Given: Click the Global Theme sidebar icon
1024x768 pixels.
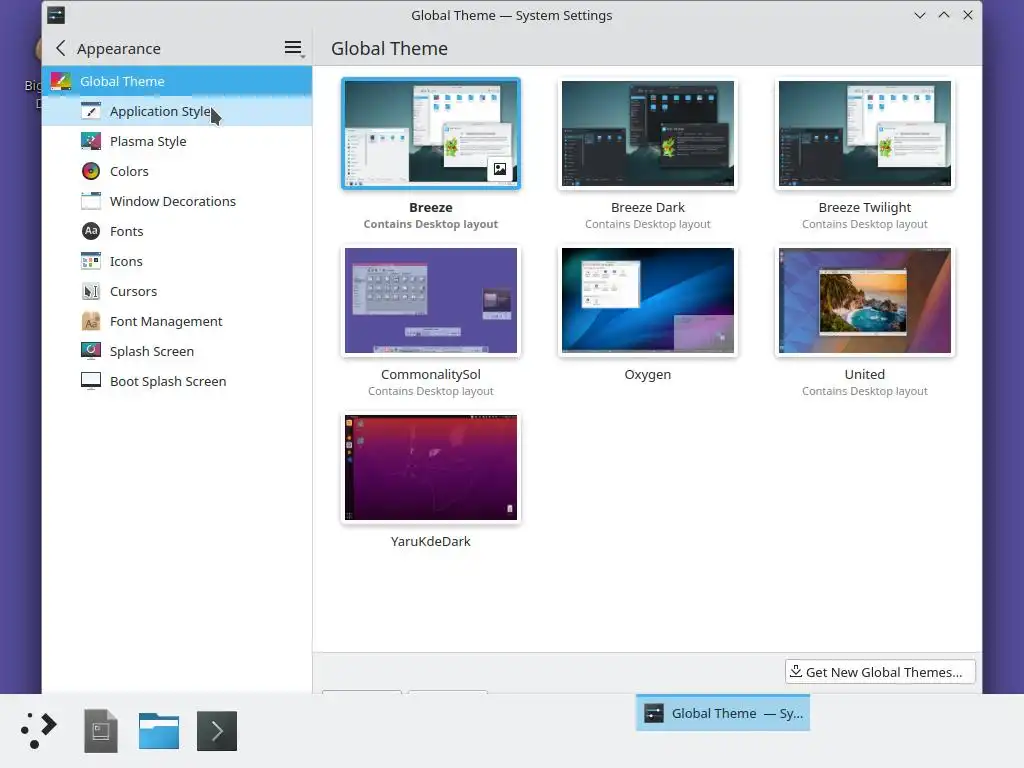Looking at the screenshot, I should click(x=61, y=82).
